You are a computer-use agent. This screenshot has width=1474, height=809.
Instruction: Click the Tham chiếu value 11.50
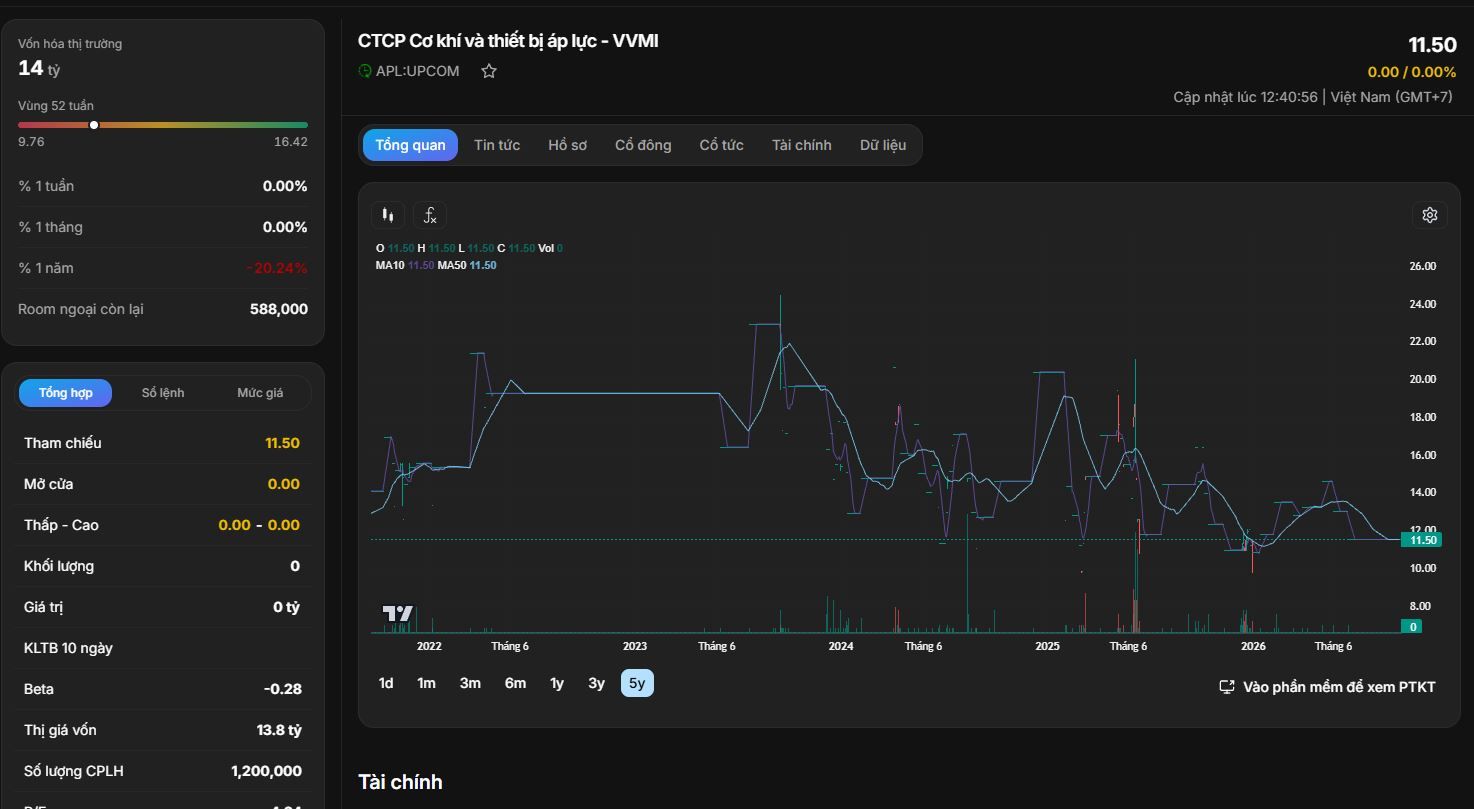282,443
